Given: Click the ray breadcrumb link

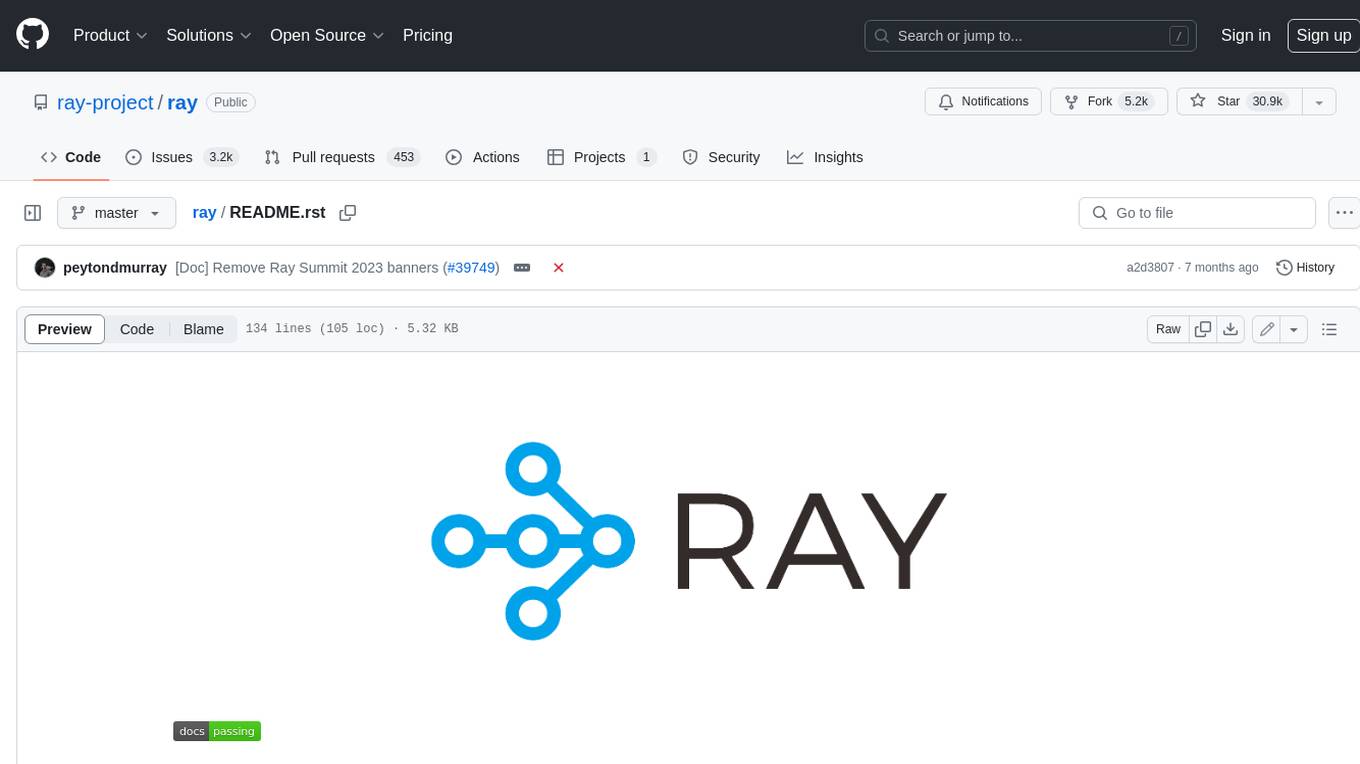Looking at the screenshot, I should coord(204,213).
